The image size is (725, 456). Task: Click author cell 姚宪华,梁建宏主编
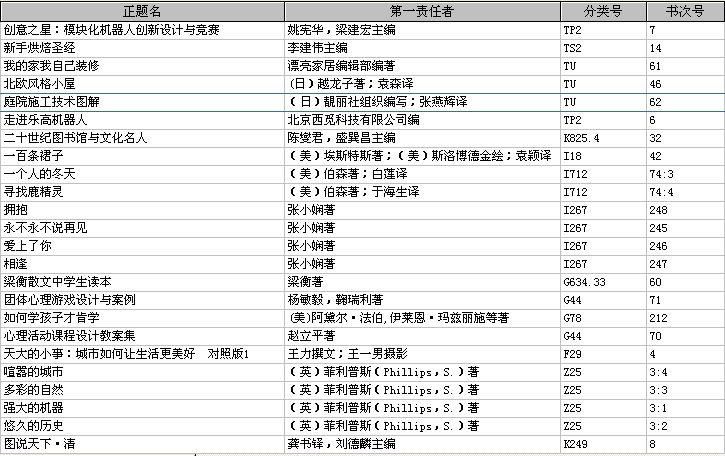tap(422, 31)
